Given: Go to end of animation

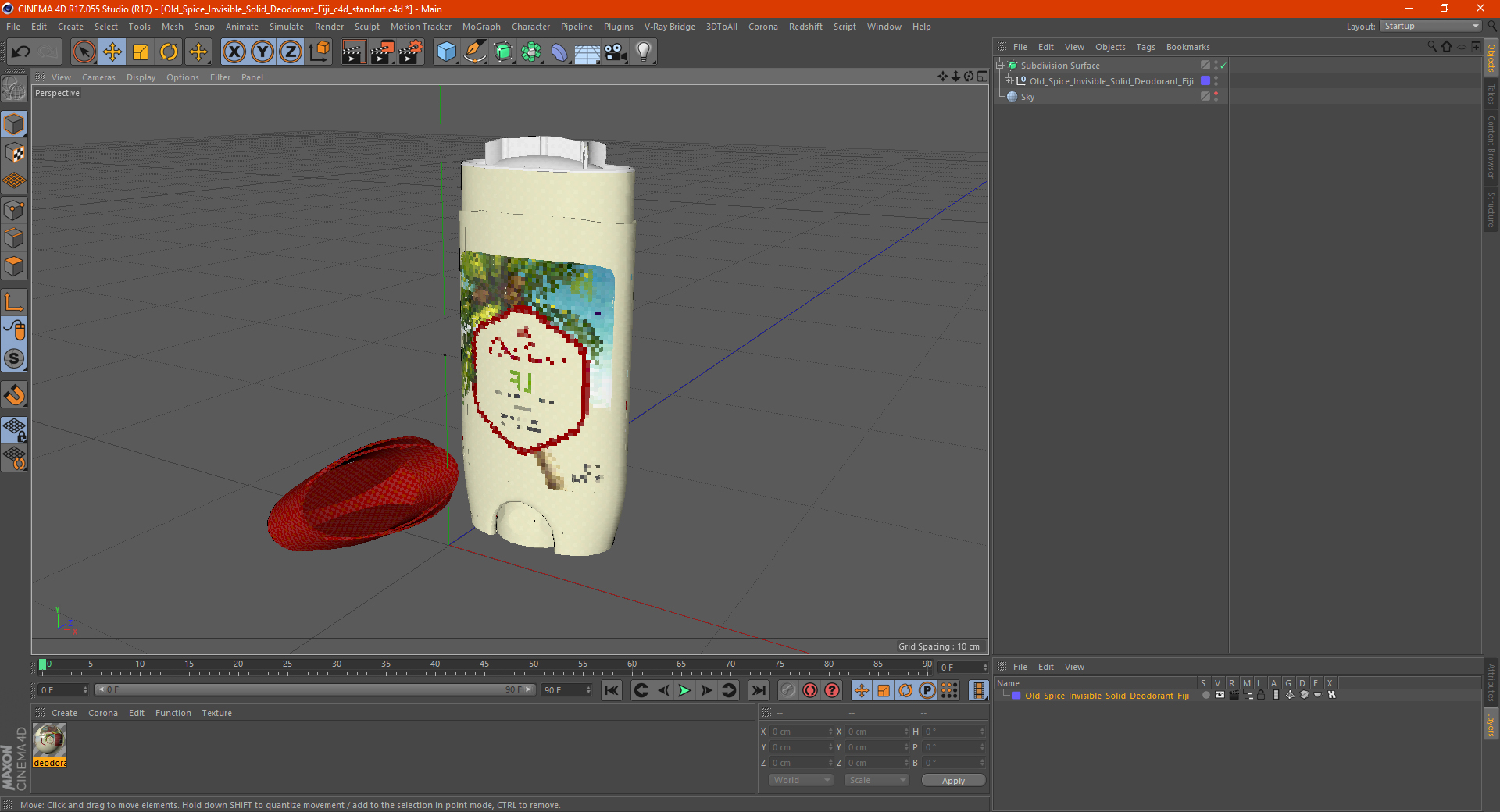Looking at the screenshot, I should click(x=758, y=690).
